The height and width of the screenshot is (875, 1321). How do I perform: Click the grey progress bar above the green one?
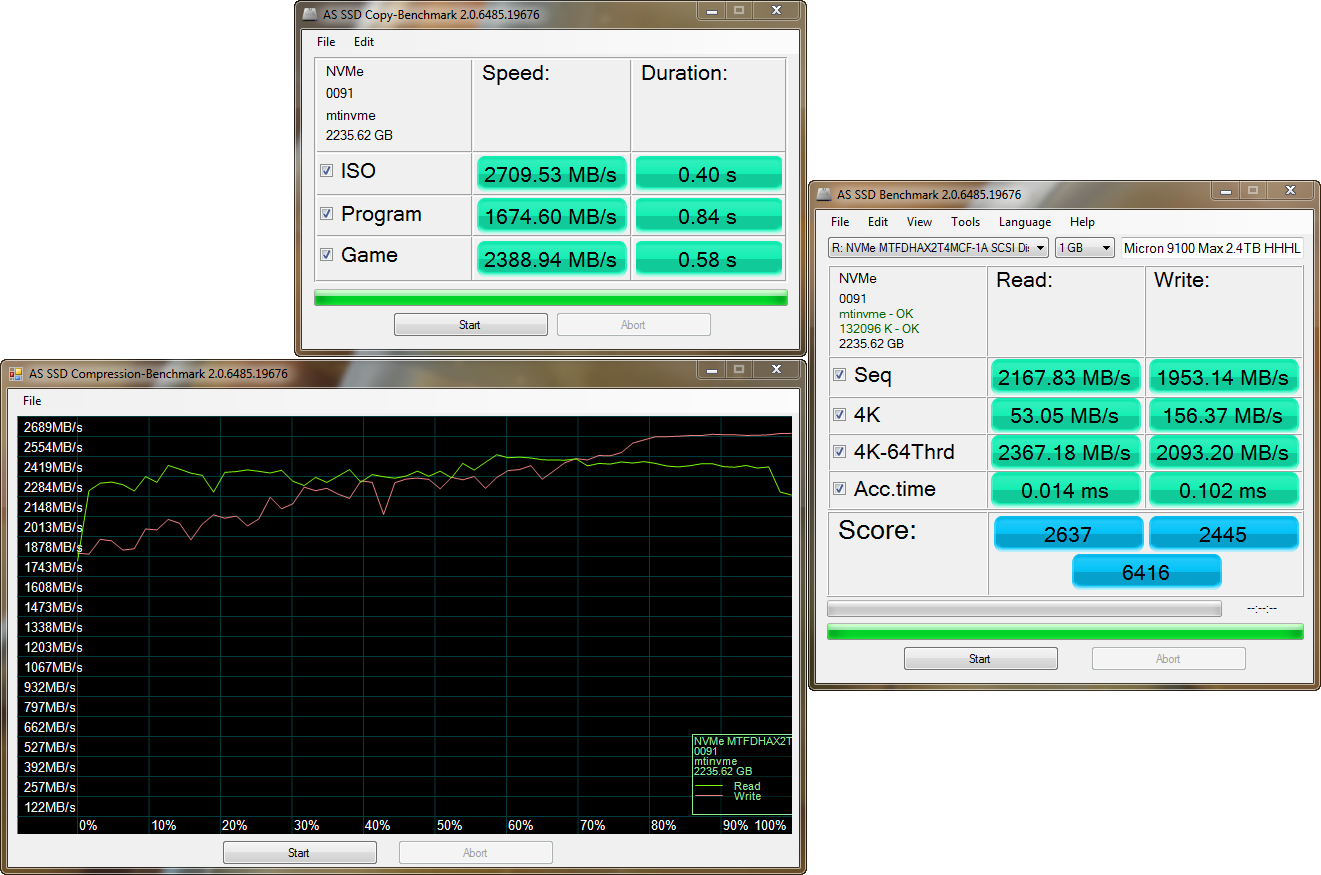[1024, 608]
